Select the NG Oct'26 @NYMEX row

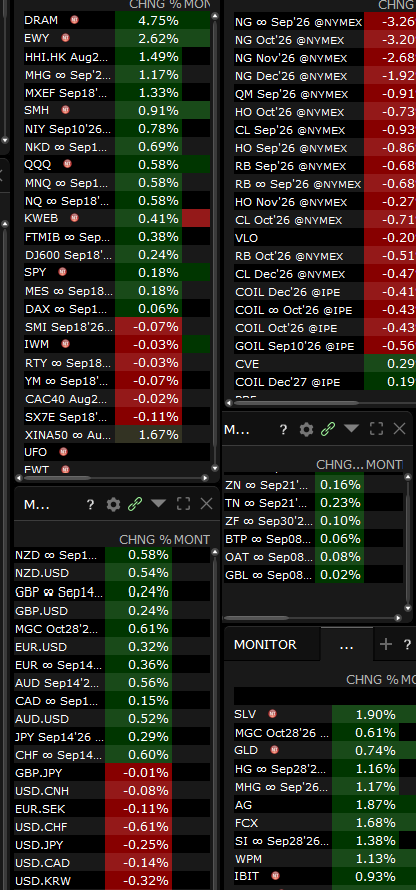coord(325,40)
